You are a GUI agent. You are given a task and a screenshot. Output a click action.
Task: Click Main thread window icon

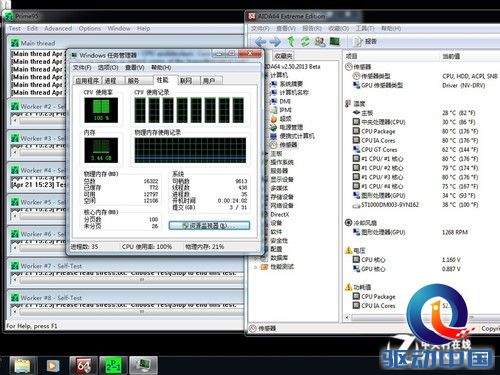tap(15, 43)
